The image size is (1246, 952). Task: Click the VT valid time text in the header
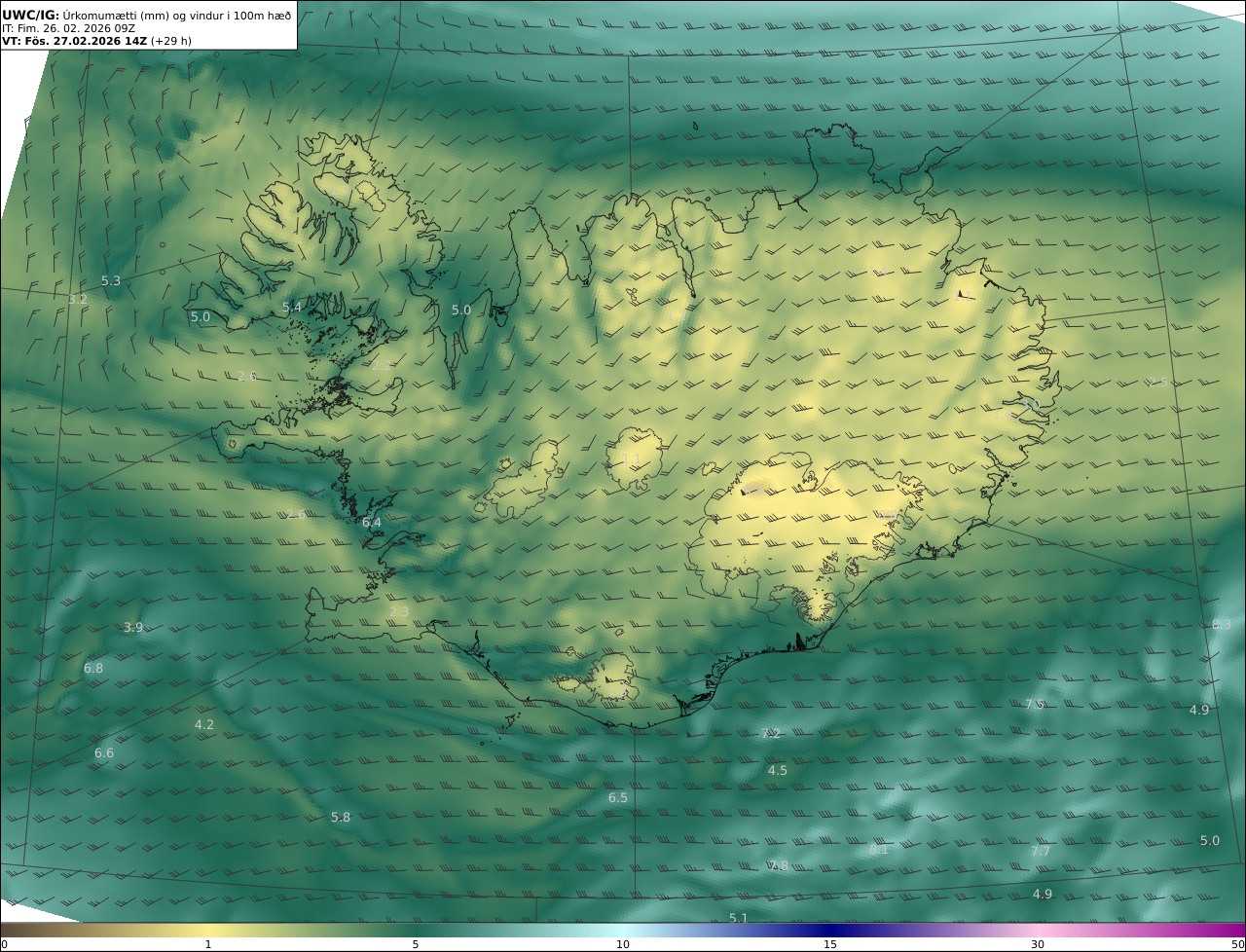pyautogui.click(x=97, y=42)
